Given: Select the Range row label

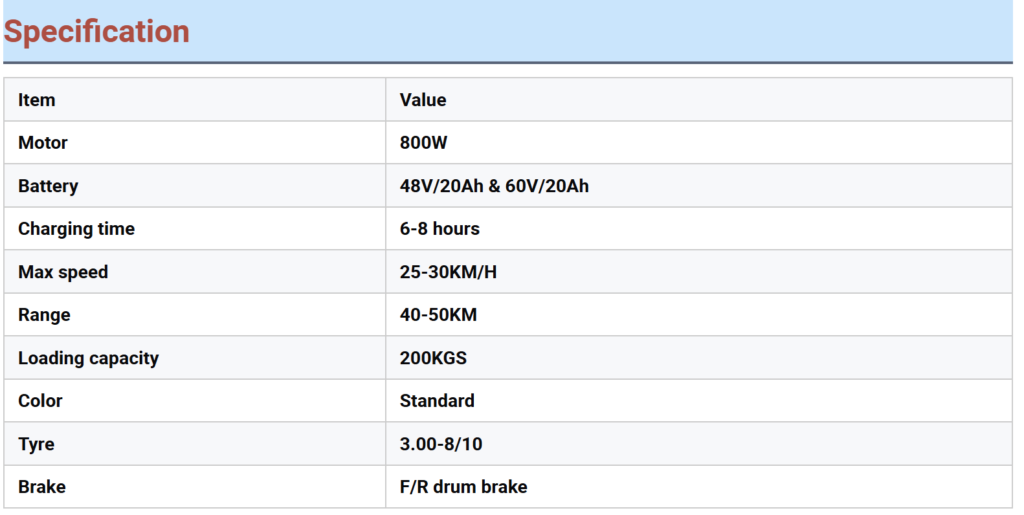Looking at the screenshot, I should click(44, 315).
